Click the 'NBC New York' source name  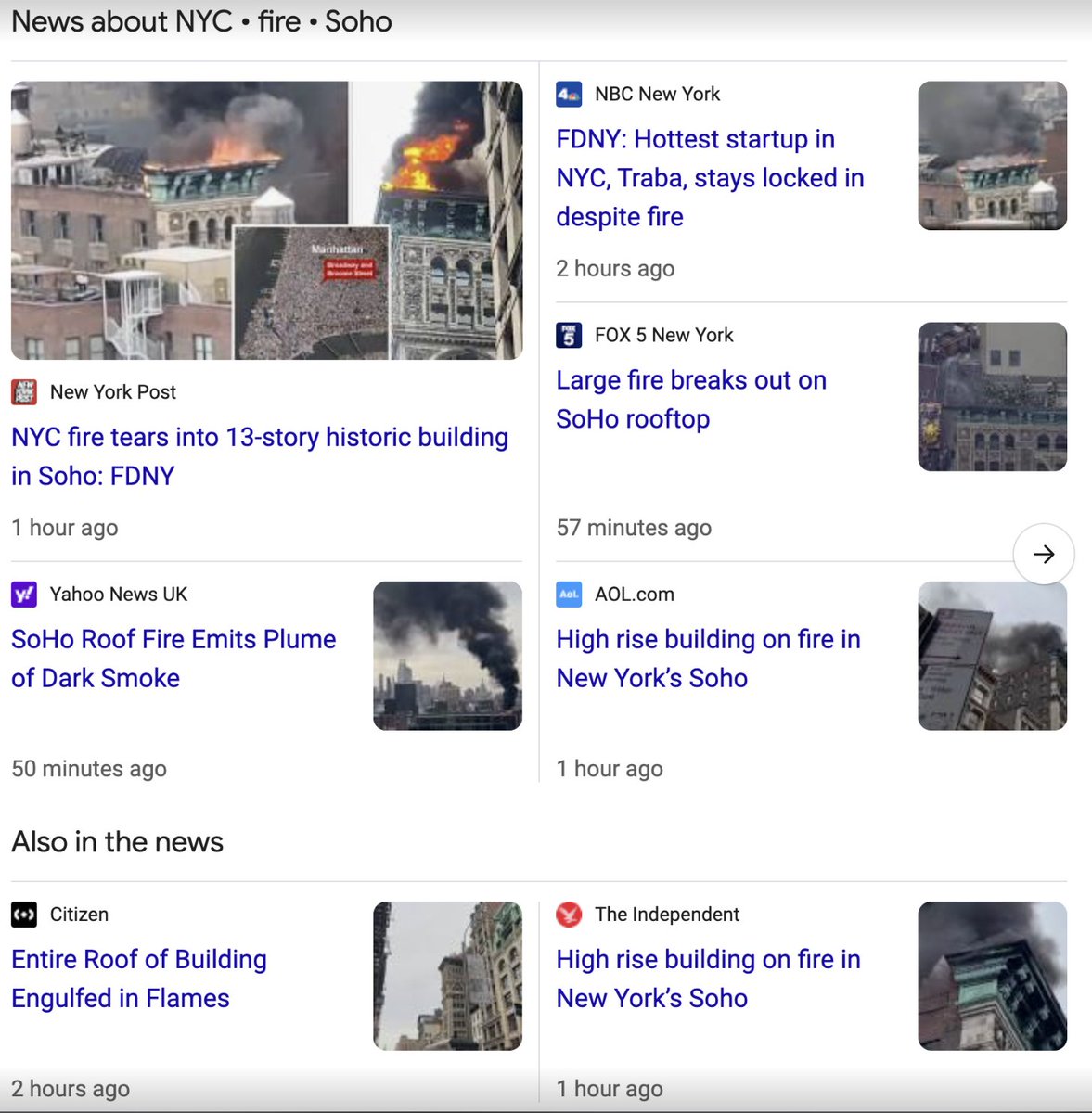pos(658,94)
